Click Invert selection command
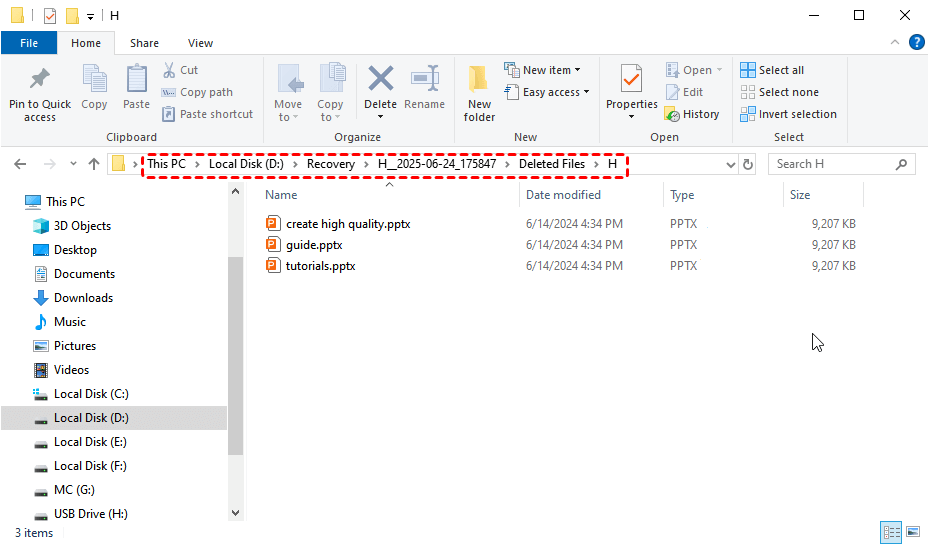Viewport: 929px width, 545px height. (789, 114)
